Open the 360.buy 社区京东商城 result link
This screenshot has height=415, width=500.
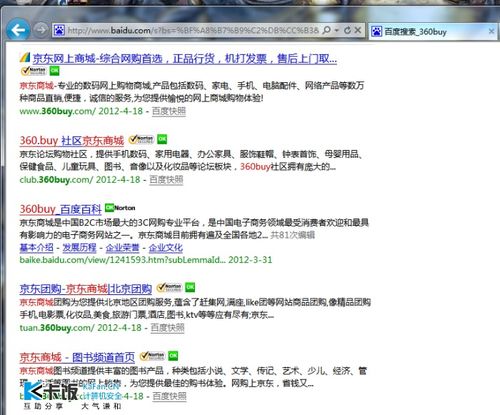pos(72,141)
